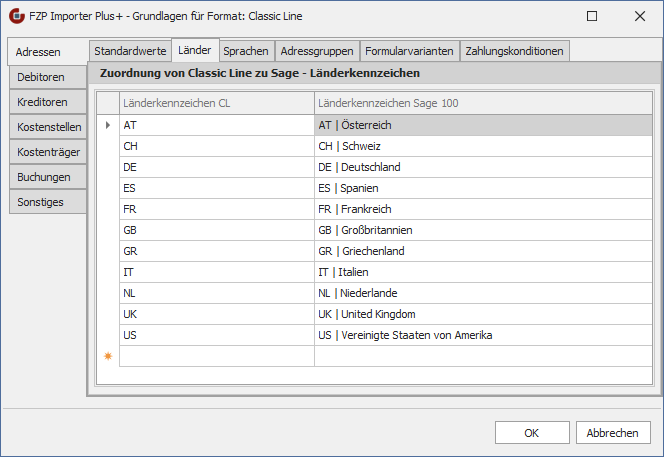The image size is (664, 457).
Task: Open the UK | United Kingdom combo cell
Action: click(483, 314)
